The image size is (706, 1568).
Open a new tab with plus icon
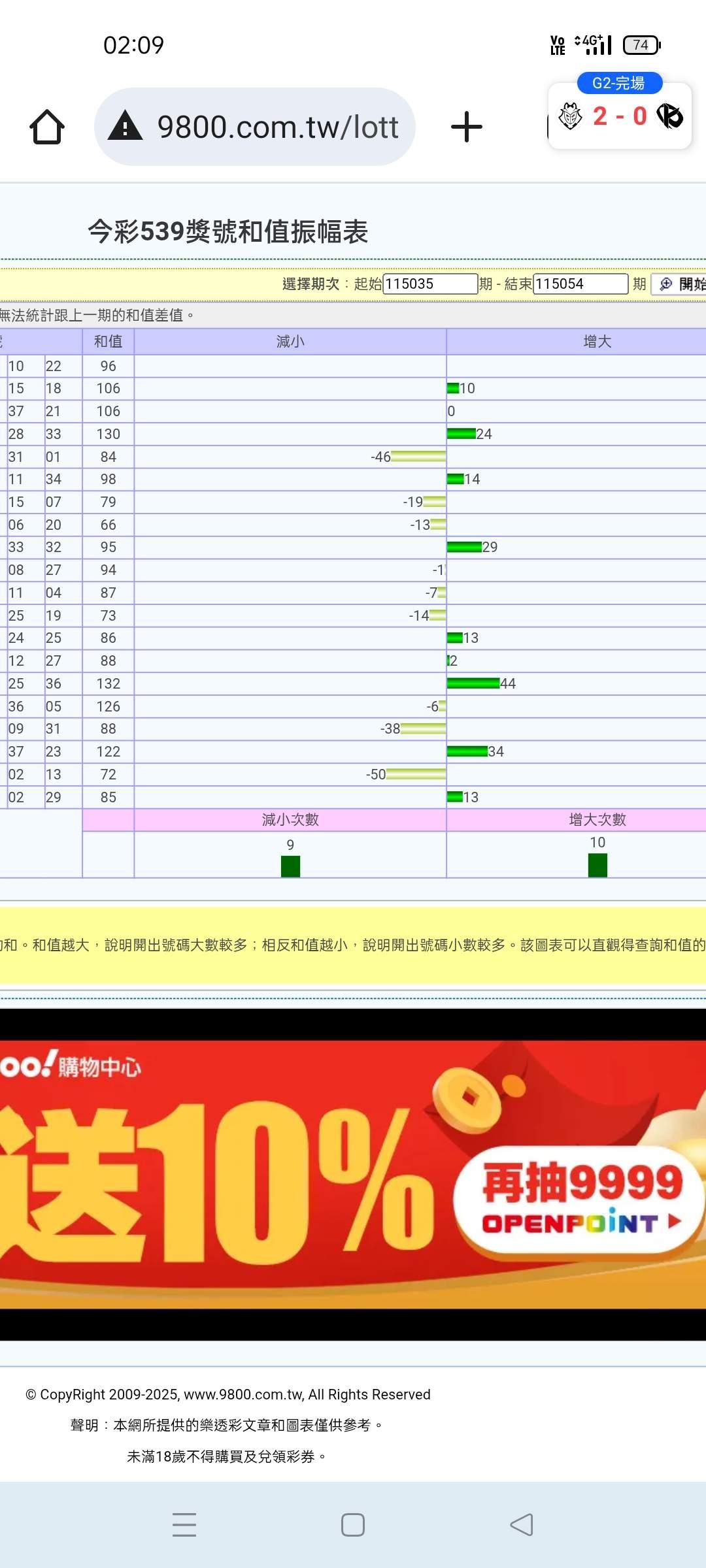click(x=466, y=127)
